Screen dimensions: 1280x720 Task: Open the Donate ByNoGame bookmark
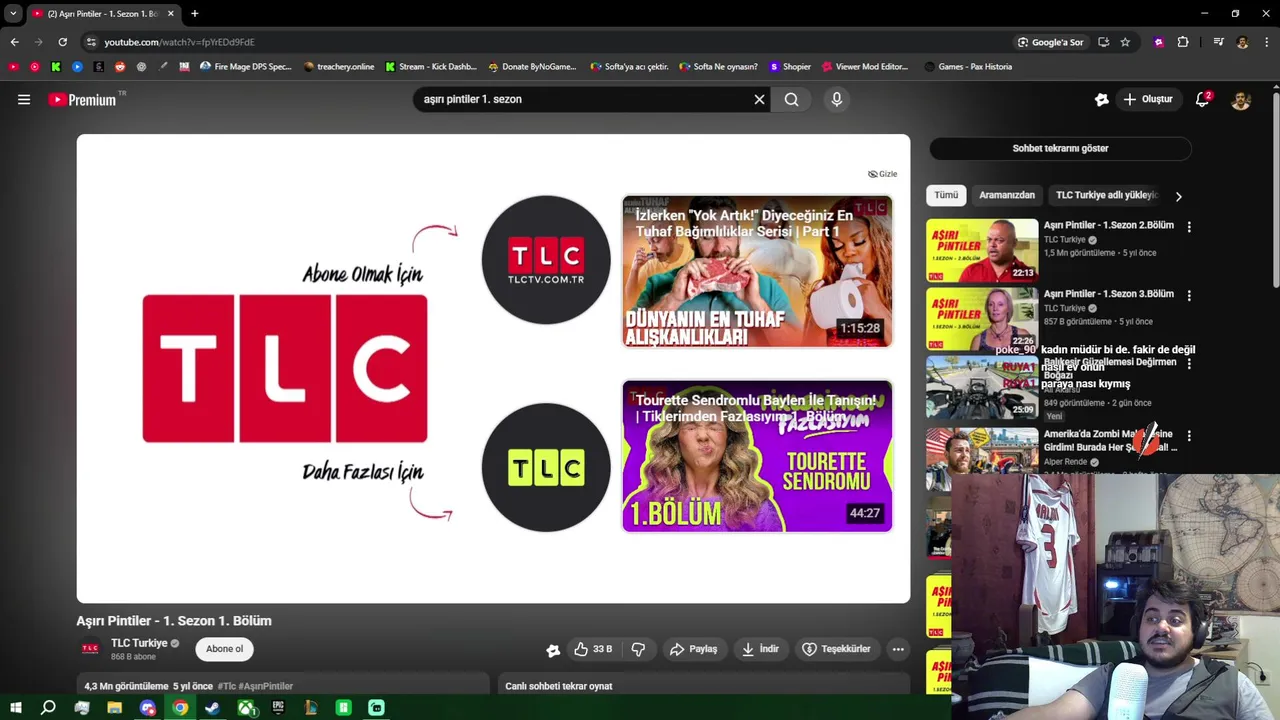[532, 67]
